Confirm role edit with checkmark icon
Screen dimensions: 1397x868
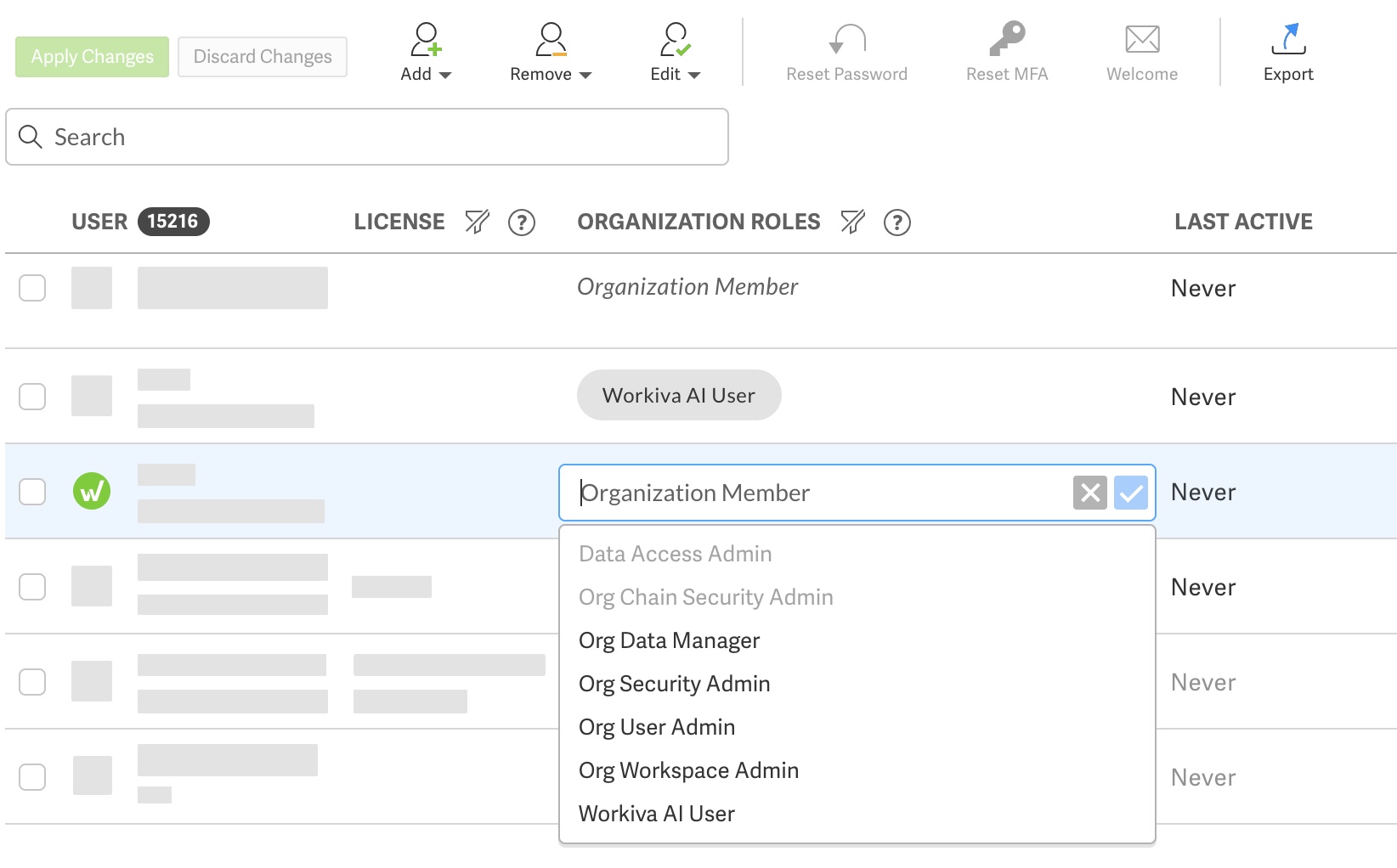coord(1131,493)
